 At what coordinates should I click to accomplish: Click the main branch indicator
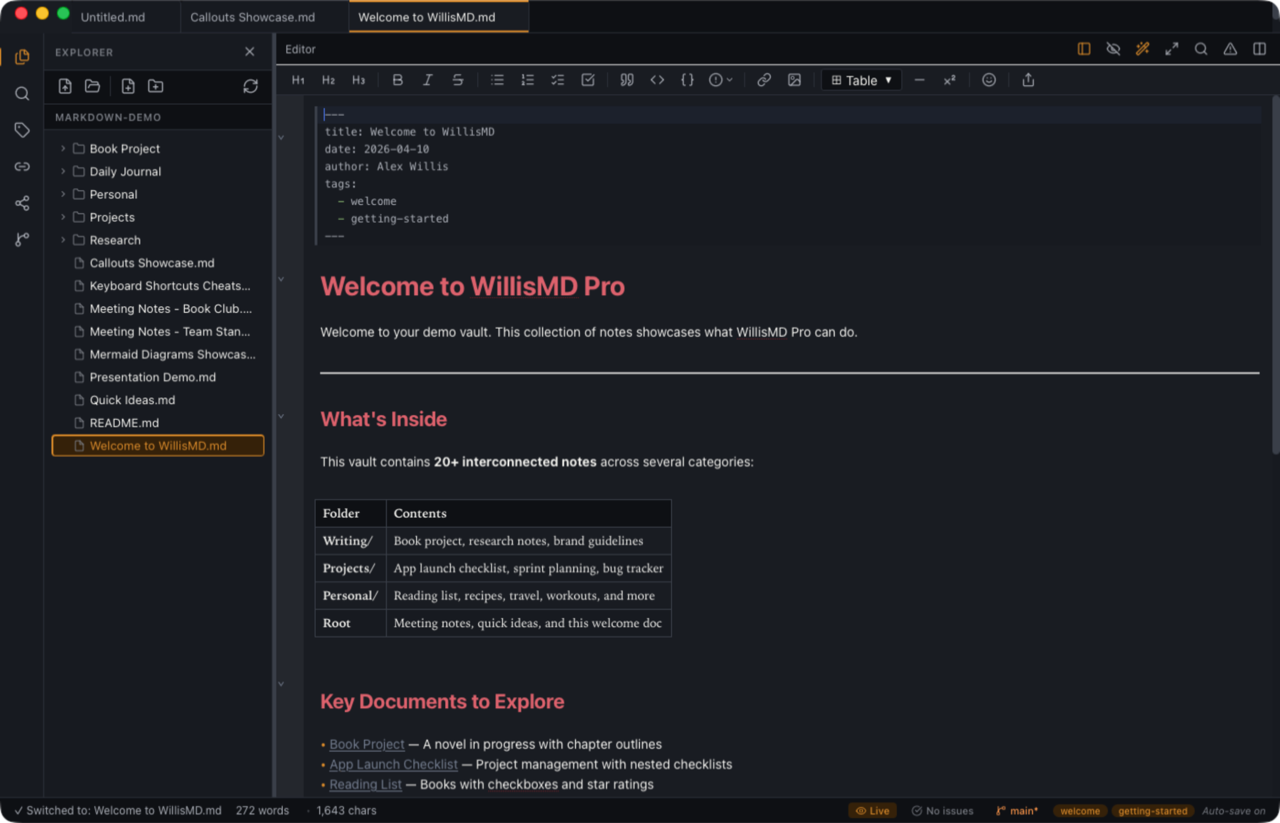[x=1017, y=811]
